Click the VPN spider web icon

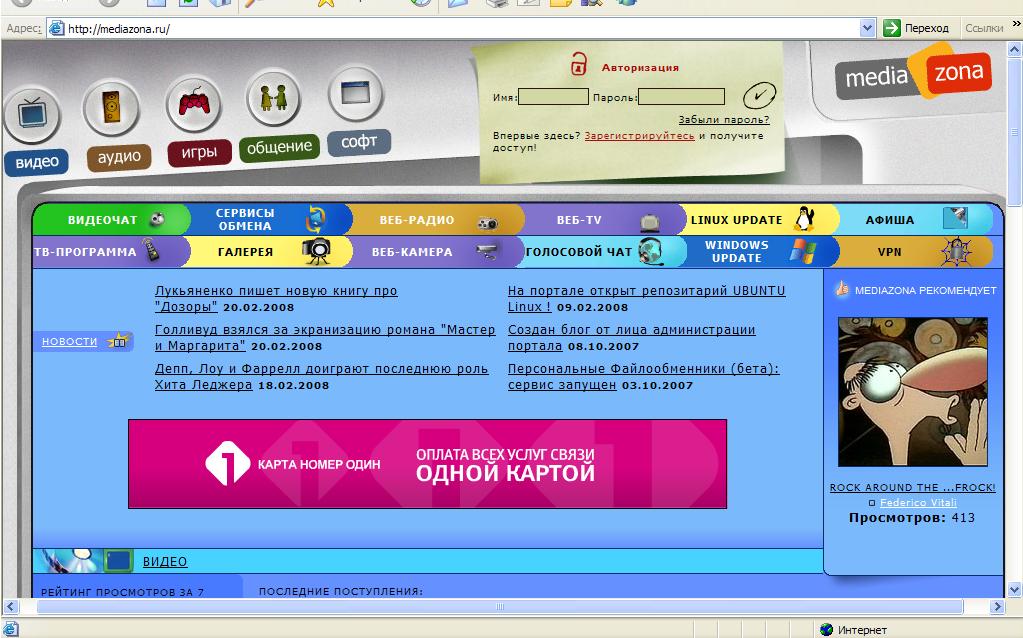tap(956, 252)
